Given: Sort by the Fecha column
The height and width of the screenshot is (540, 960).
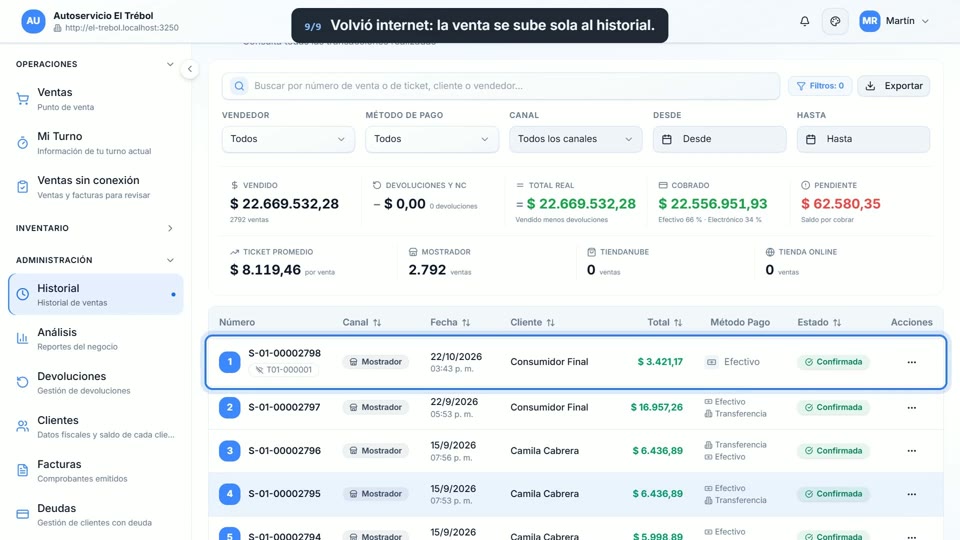Looking at the screenshot, I should pyautogui.click(x=450, y=322).
